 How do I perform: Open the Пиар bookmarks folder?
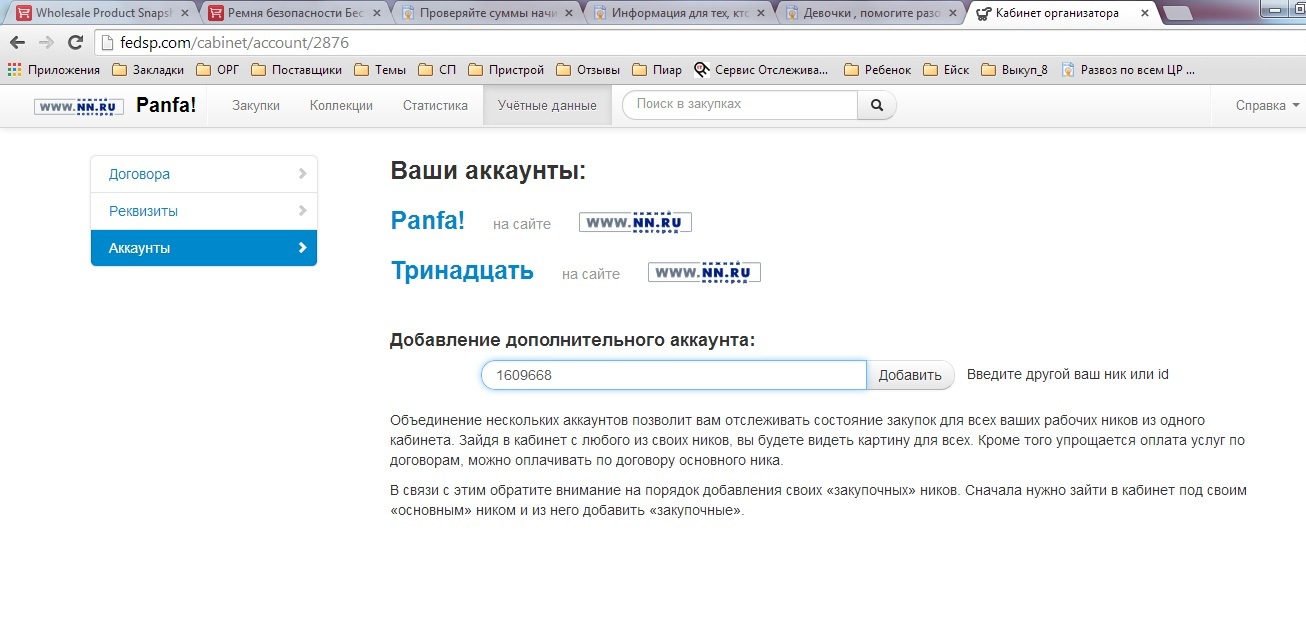point(657,70)
